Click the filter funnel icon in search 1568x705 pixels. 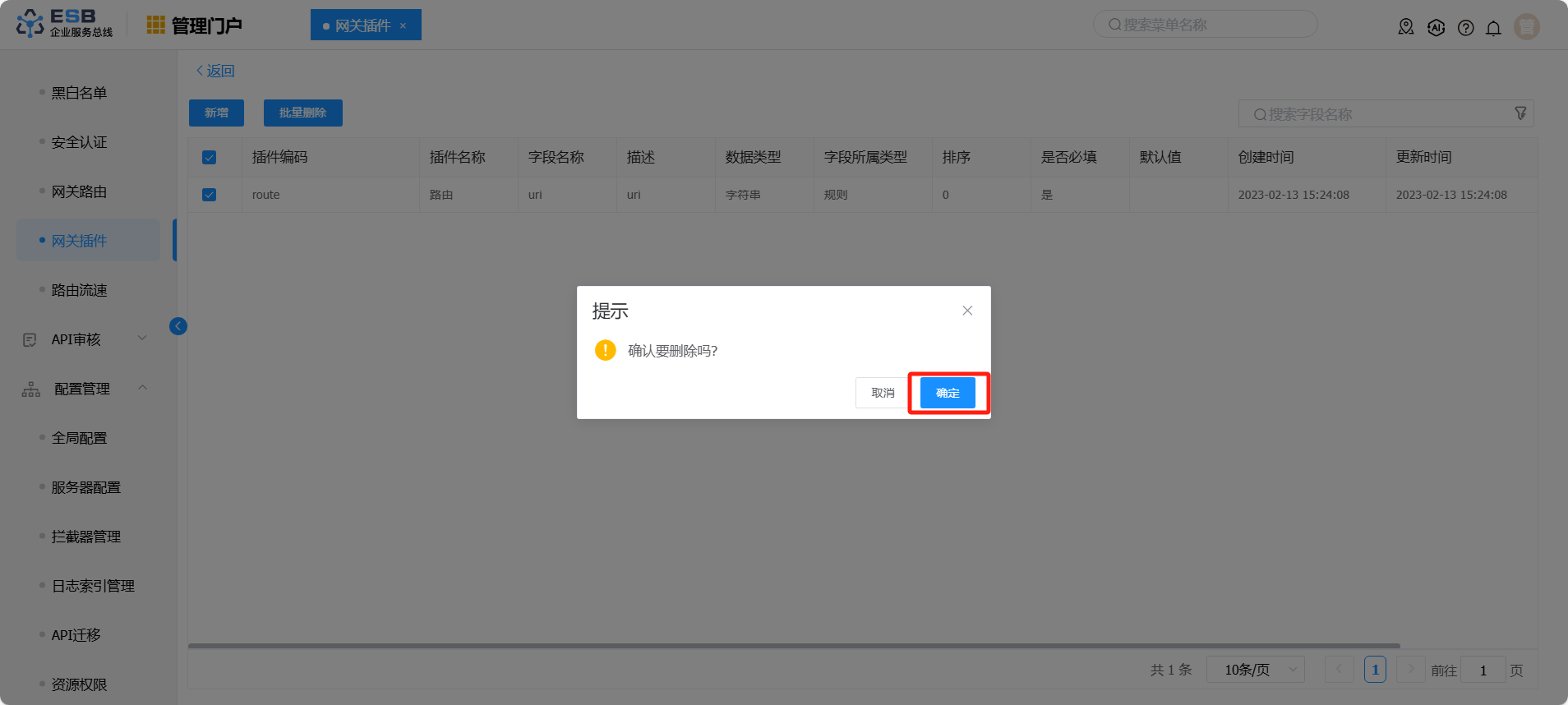click(1520, 113)
